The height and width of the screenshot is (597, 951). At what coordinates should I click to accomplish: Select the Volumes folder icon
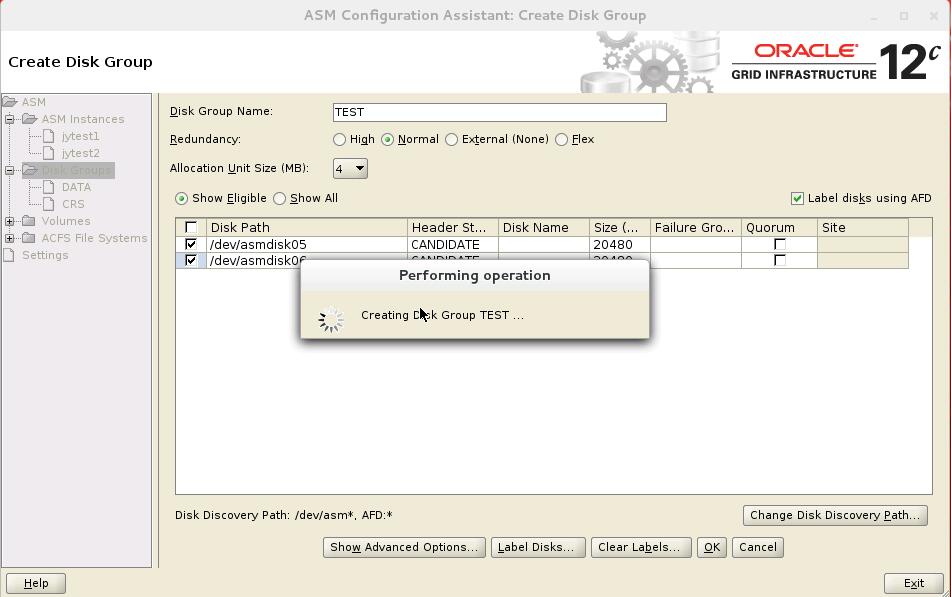(29, 221)
